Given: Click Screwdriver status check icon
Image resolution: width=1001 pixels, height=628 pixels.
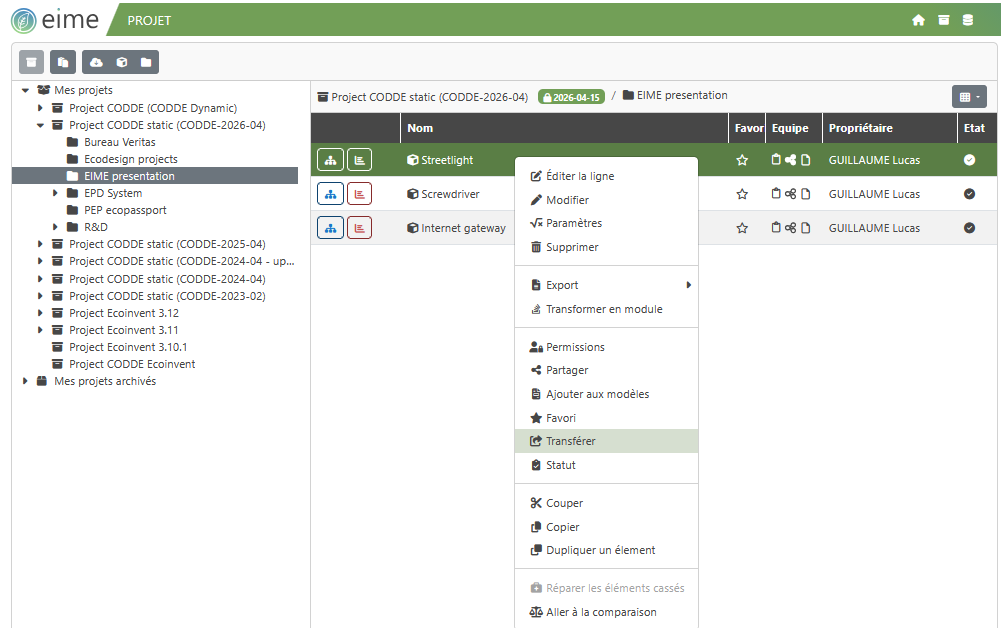Looking at the screenshot, I should 969,193.
